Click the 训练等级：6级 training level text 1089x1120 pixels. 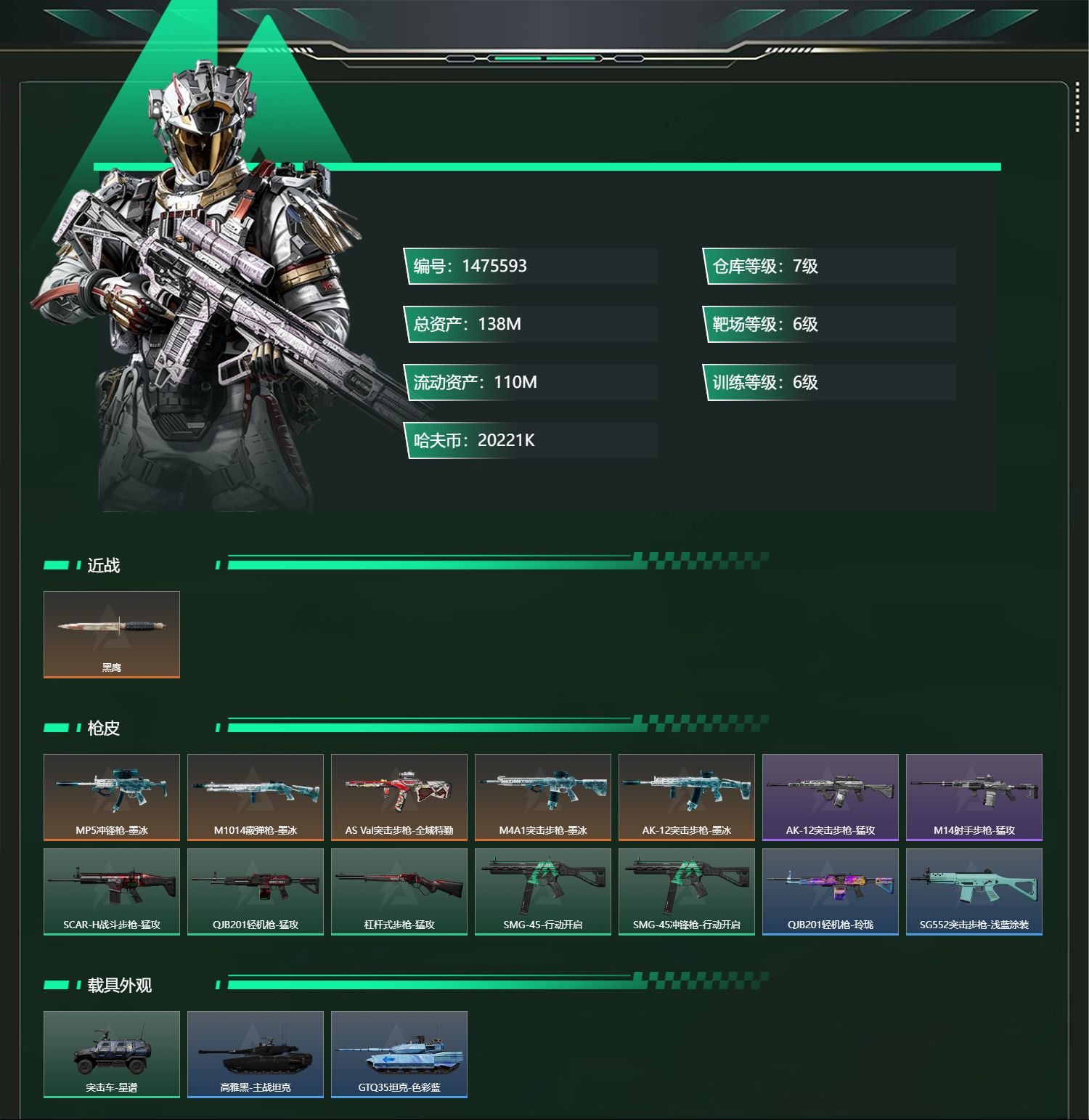[765, 382]
